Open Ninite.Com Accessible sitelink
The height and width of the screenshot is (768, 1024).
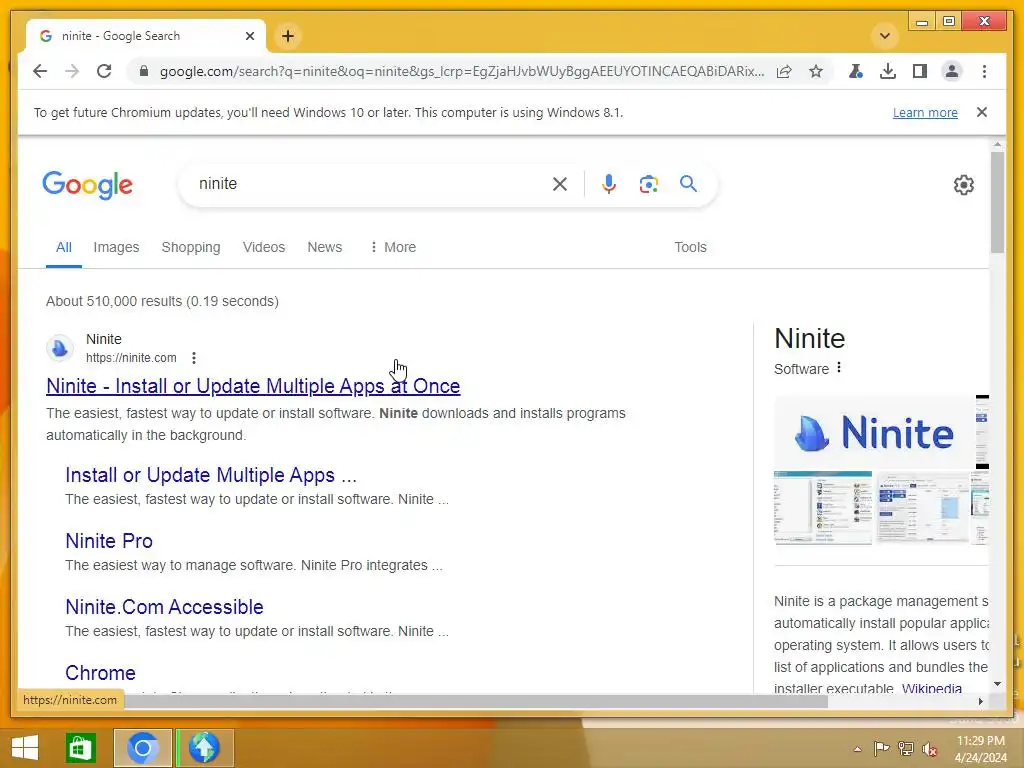[165, 607]
